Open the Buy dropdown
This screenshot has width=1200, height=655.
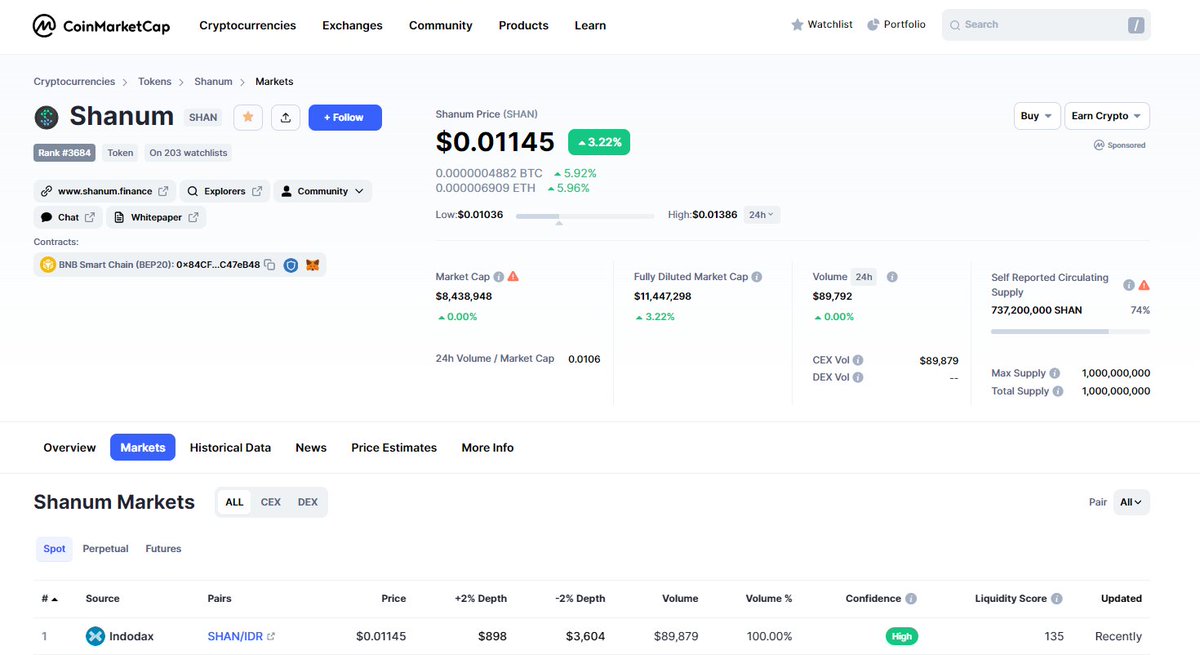1036,116
